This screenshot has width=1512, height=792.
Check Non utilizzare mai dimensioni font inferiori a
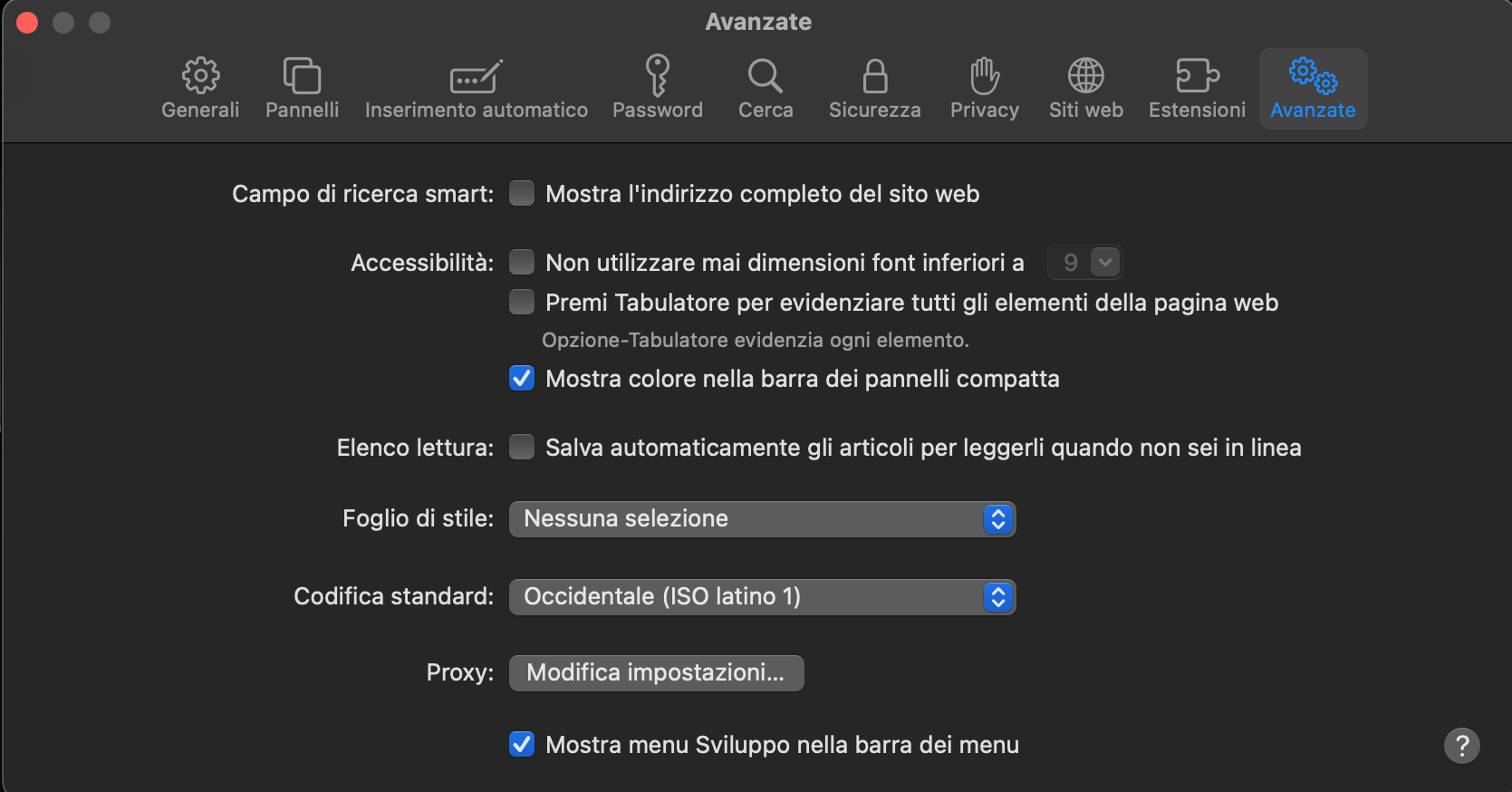pos(522,262)
